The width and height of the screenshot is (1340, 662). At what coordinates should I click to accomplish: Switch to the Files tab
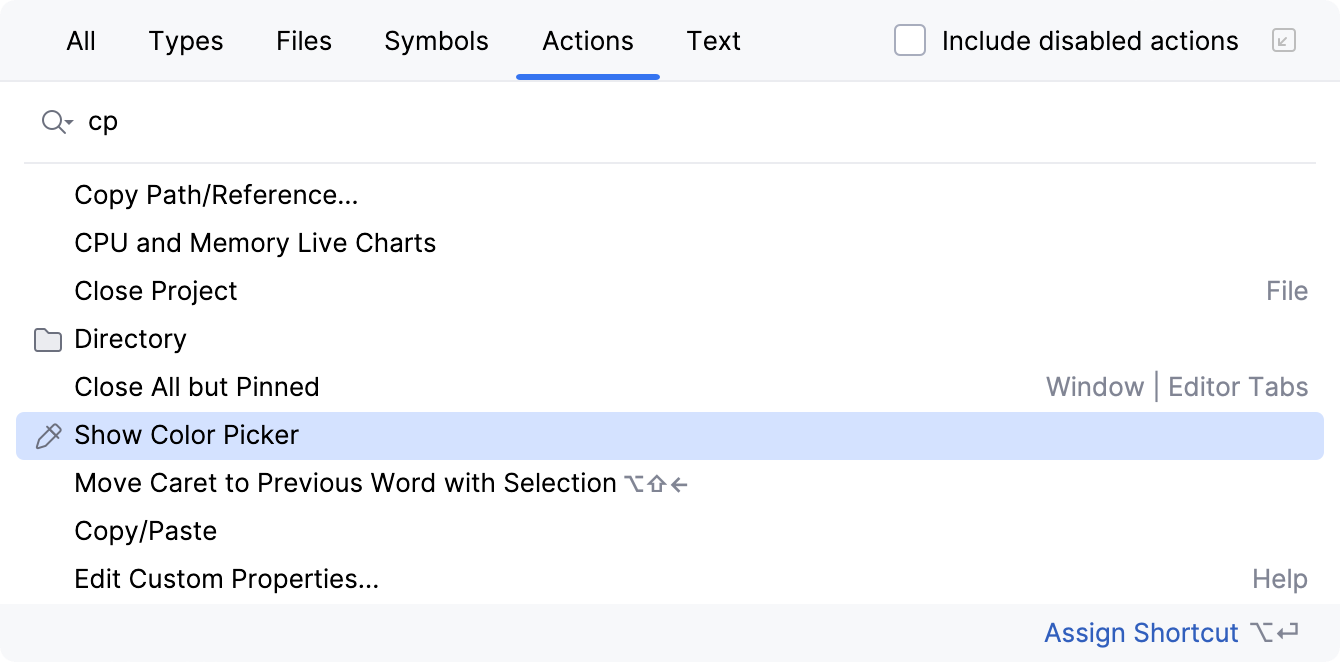tap(303, 41)
